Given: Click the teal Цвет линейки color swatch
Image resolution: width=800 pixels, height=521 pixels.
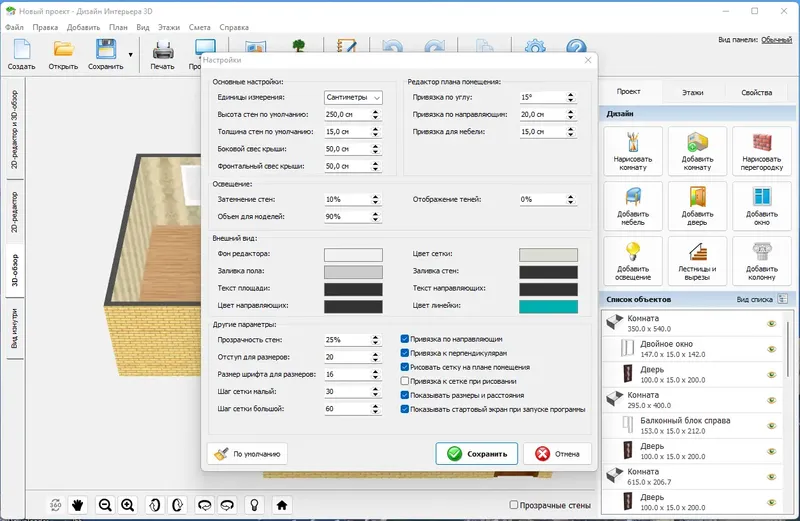Looking at the screenshot, I should 548,306.
